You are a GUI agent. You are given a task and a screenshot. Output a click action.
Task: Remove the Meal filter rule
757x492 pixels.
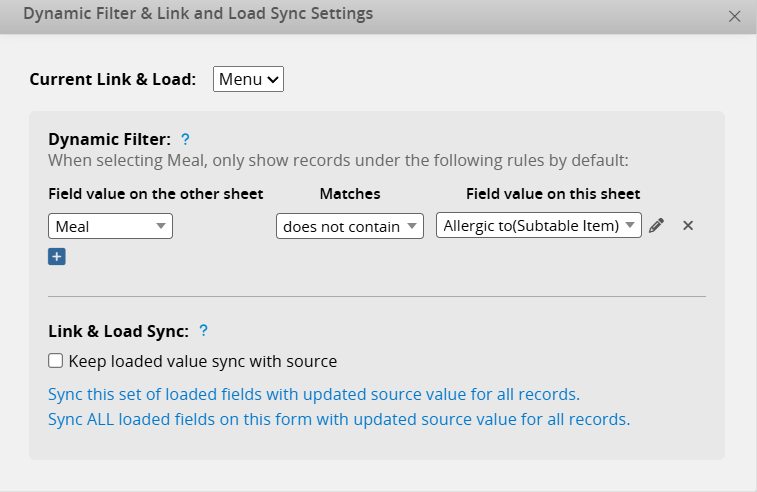click(x=688, y=226)
